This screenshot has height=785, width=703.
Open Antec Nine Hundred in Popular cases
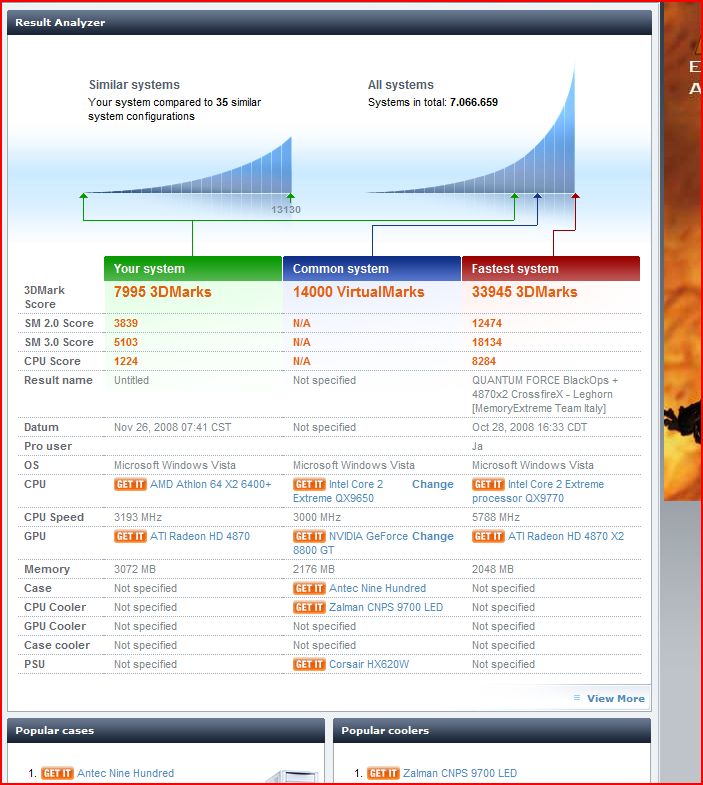(126, 773)
